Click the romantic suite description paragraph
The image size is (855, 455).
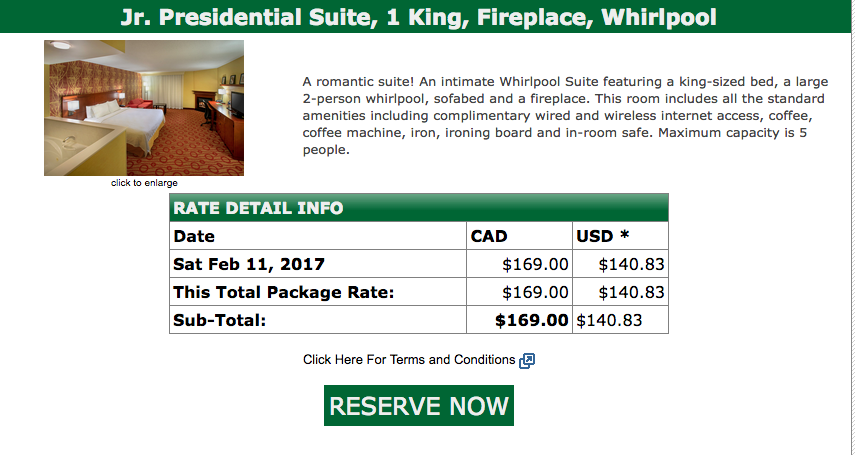(x=563, y=115)
